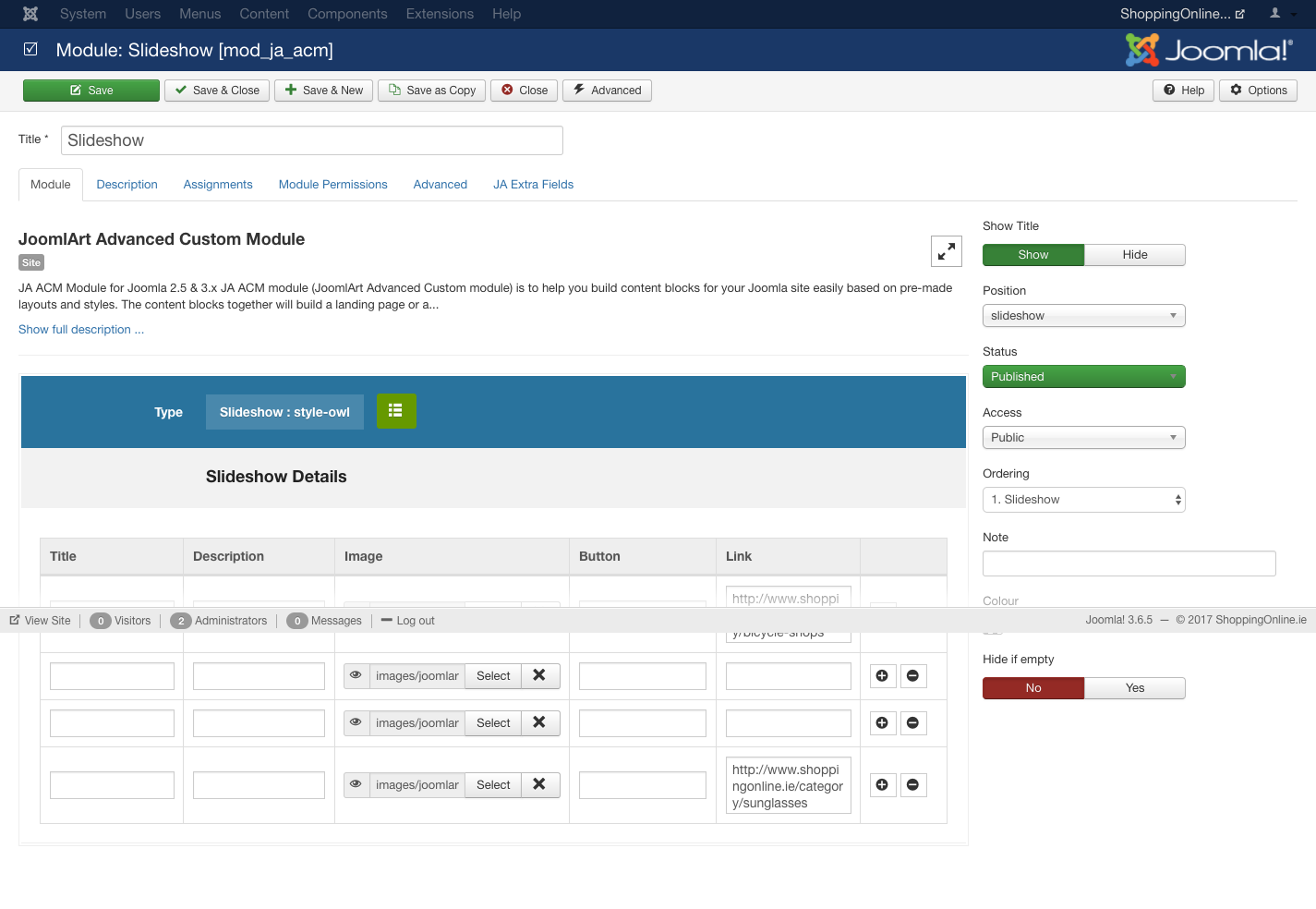Set Show Title to Show
The width and height of the screenshot is (1316, 909).
point(1033,255)
